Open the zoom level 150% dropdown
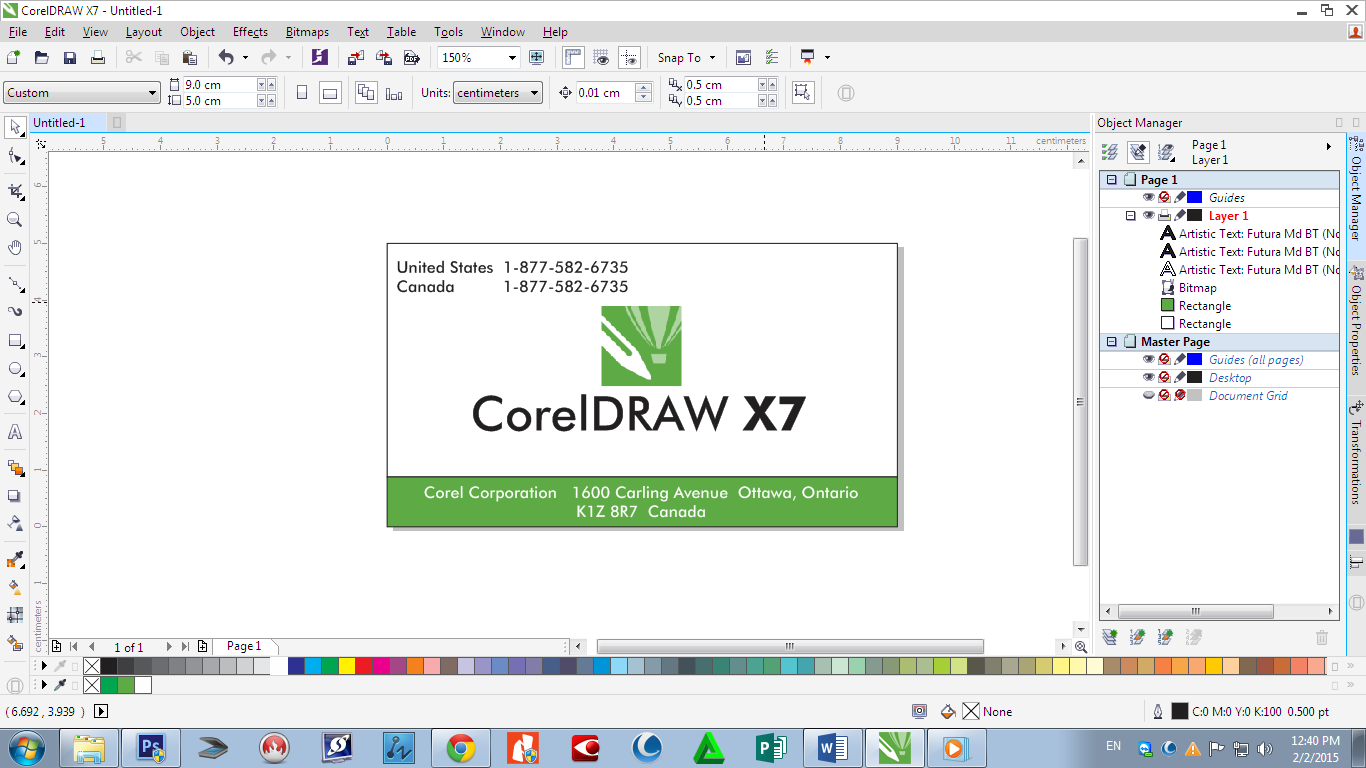1366x768 pixels. (512, 58)
